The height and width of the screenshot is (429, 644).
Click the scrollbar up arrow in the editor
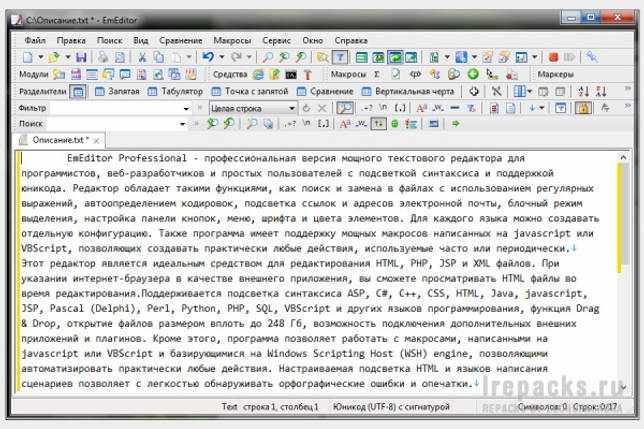click(623, 158)
